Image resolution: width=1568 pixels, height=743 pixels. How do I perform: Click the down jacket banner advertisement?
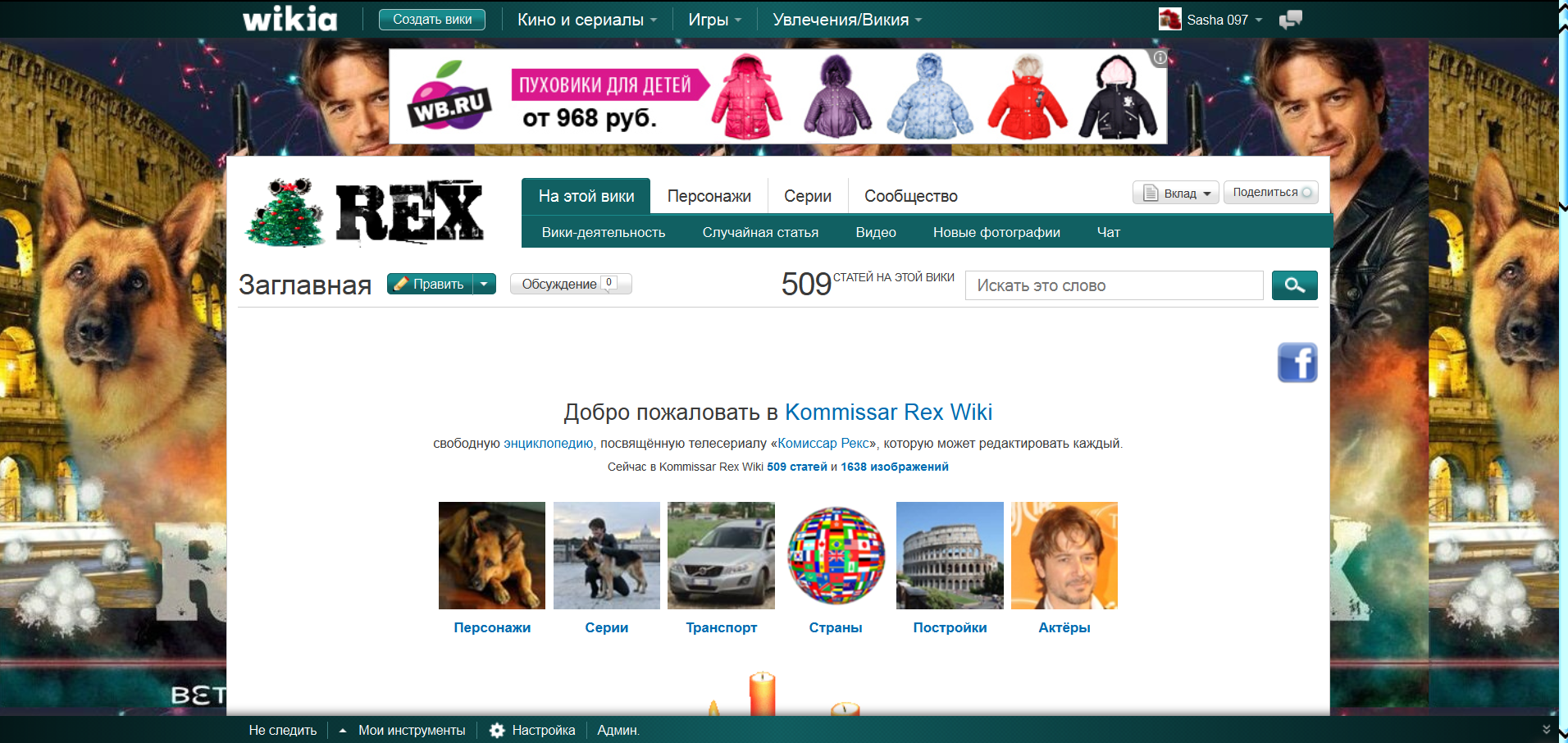(777, 96)
